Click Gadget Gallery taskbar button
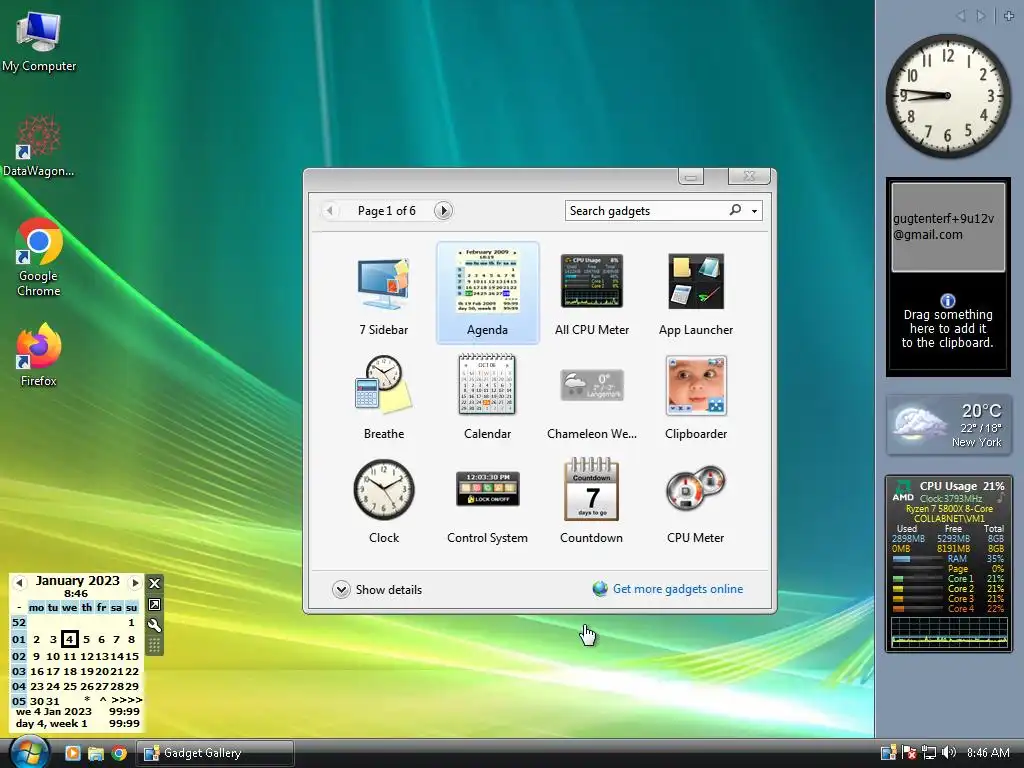 coord(215,753)
